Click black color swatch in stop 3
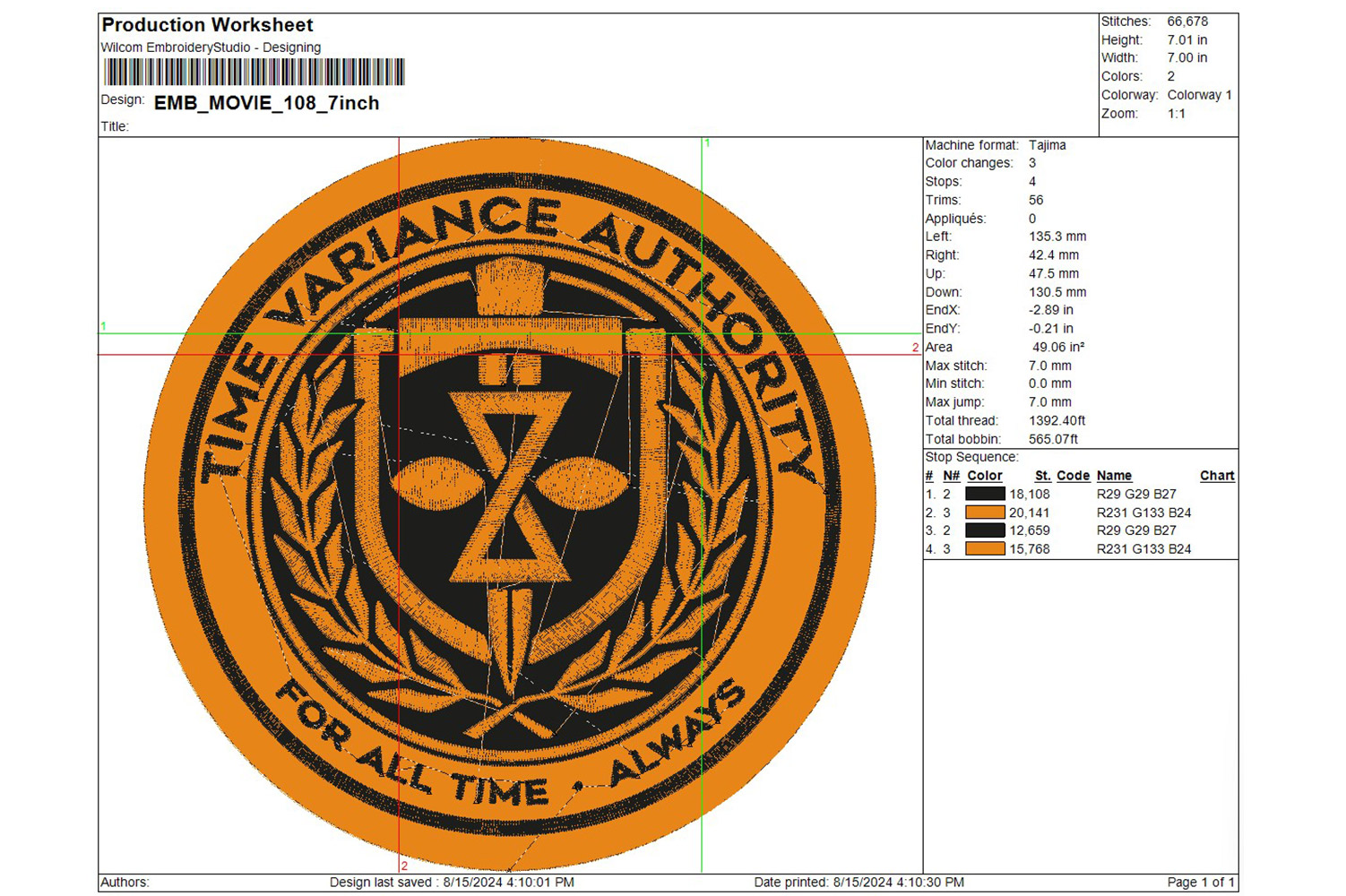The height and width of the screenshot is (896, 1346). [x=985, y=530]
